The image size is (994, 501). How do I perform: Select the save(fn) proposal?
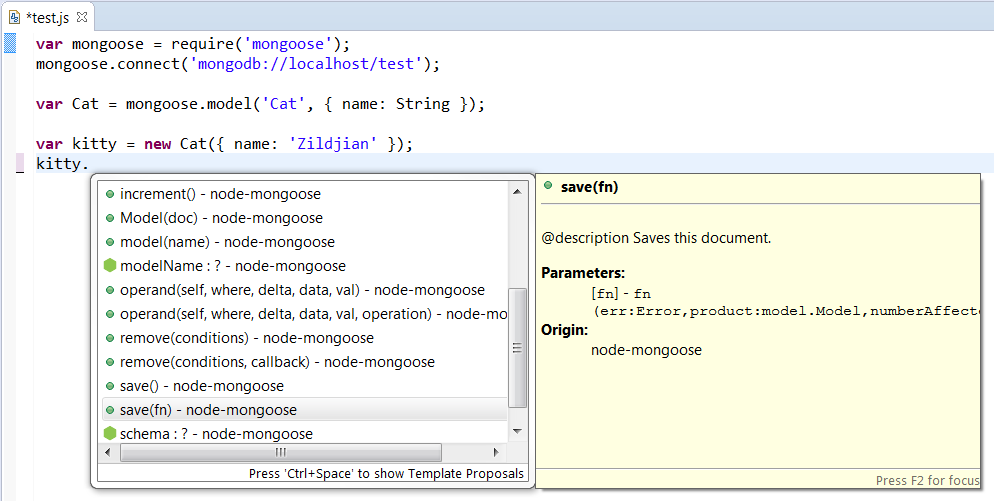click(208, 410)
